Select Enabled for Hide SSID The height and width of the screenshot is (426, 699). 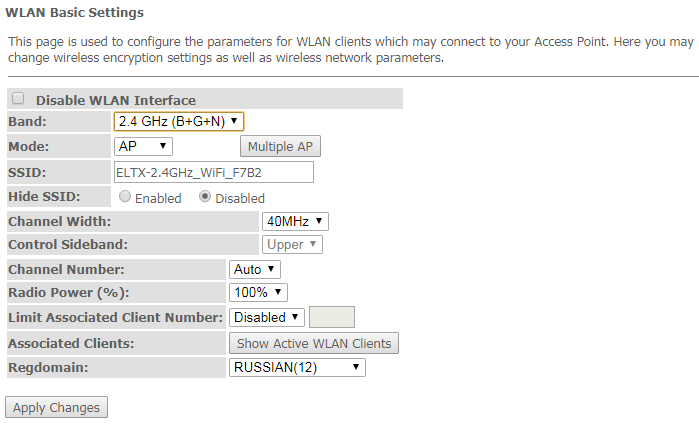click(x=125, y=197)
